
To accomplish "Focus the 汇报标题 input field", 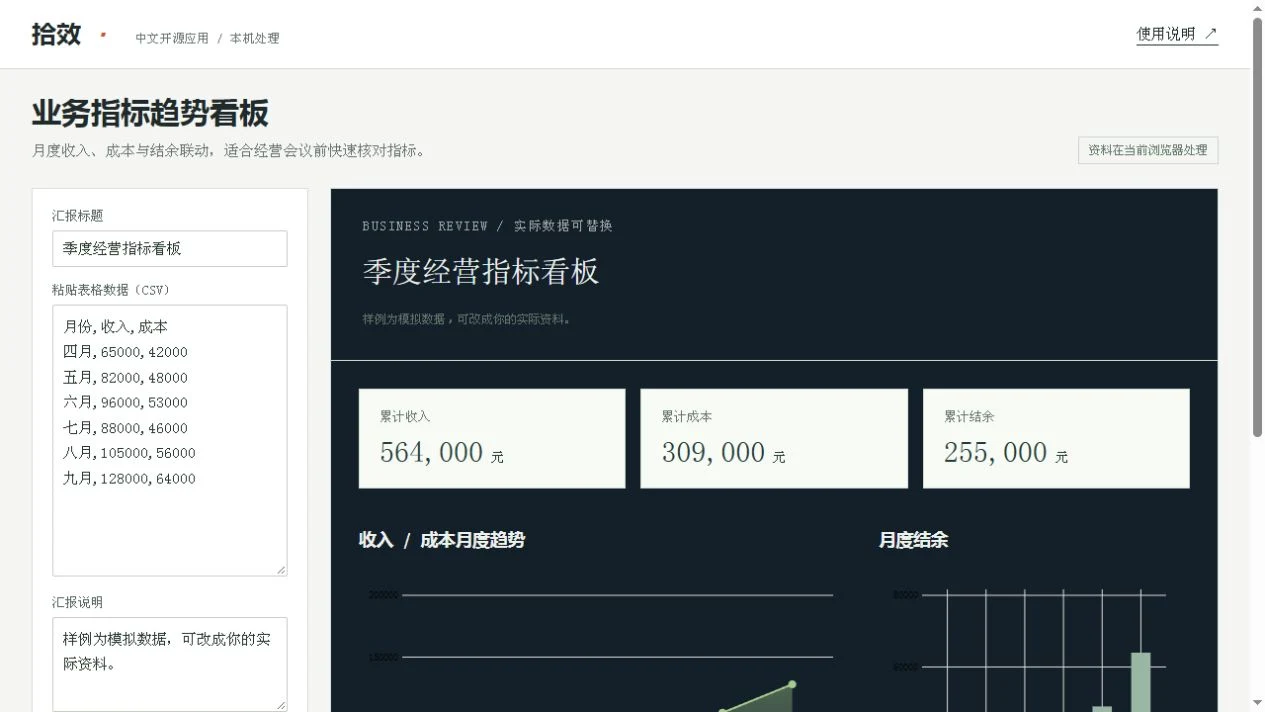I will tap(170, 249).
